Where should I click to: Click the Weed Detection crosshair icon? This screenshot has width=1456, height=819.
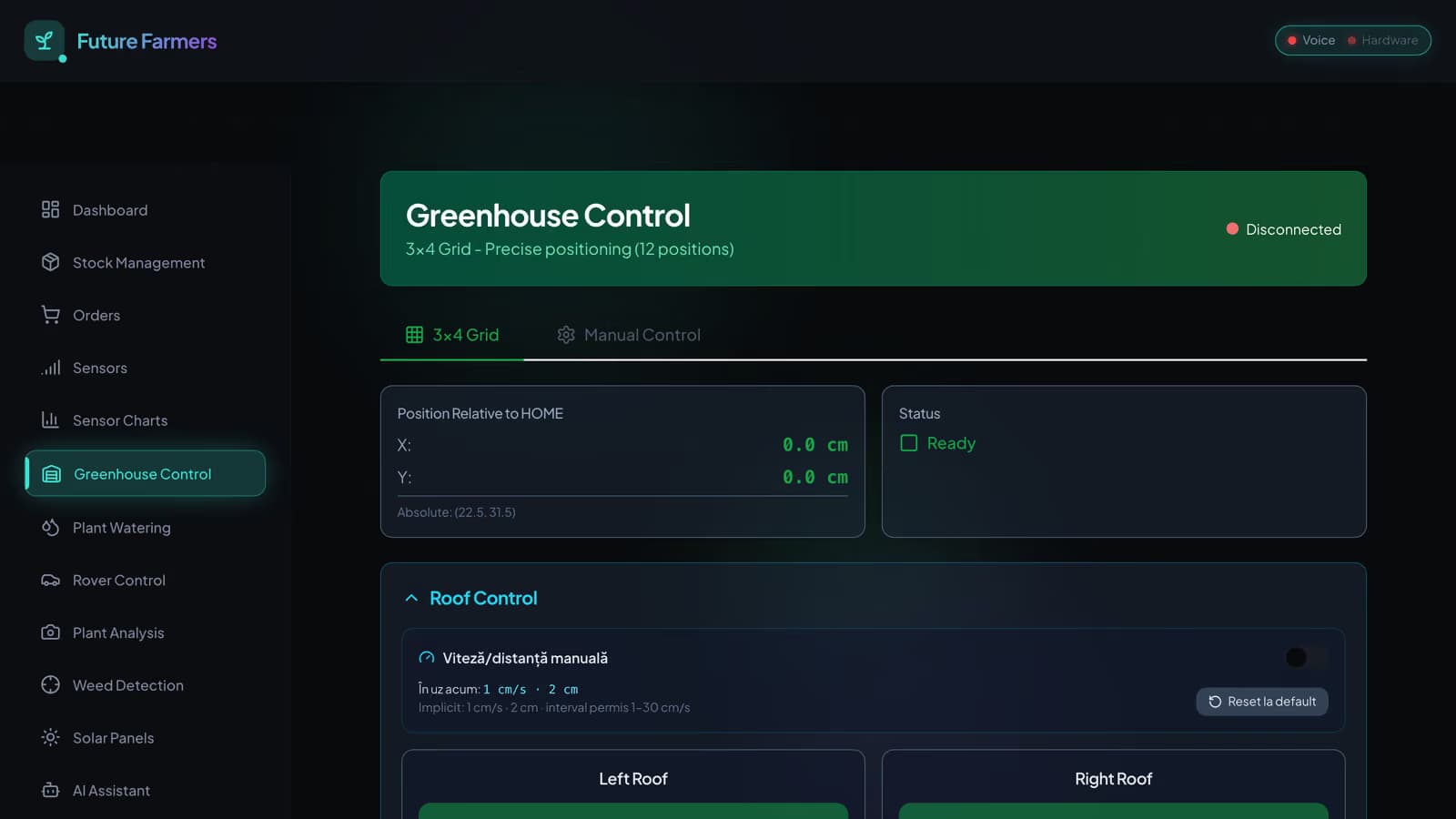(x=50, y=685)
